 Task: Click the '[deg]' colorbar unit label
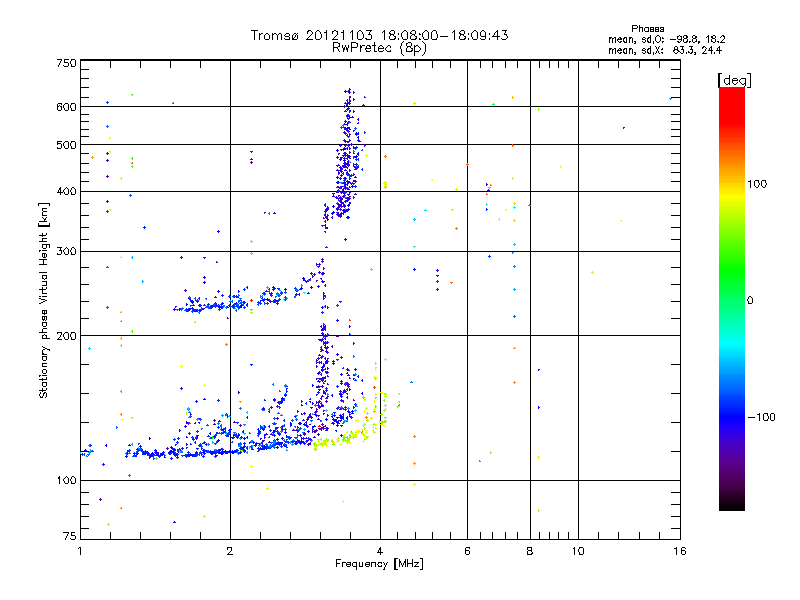(734, 80)
